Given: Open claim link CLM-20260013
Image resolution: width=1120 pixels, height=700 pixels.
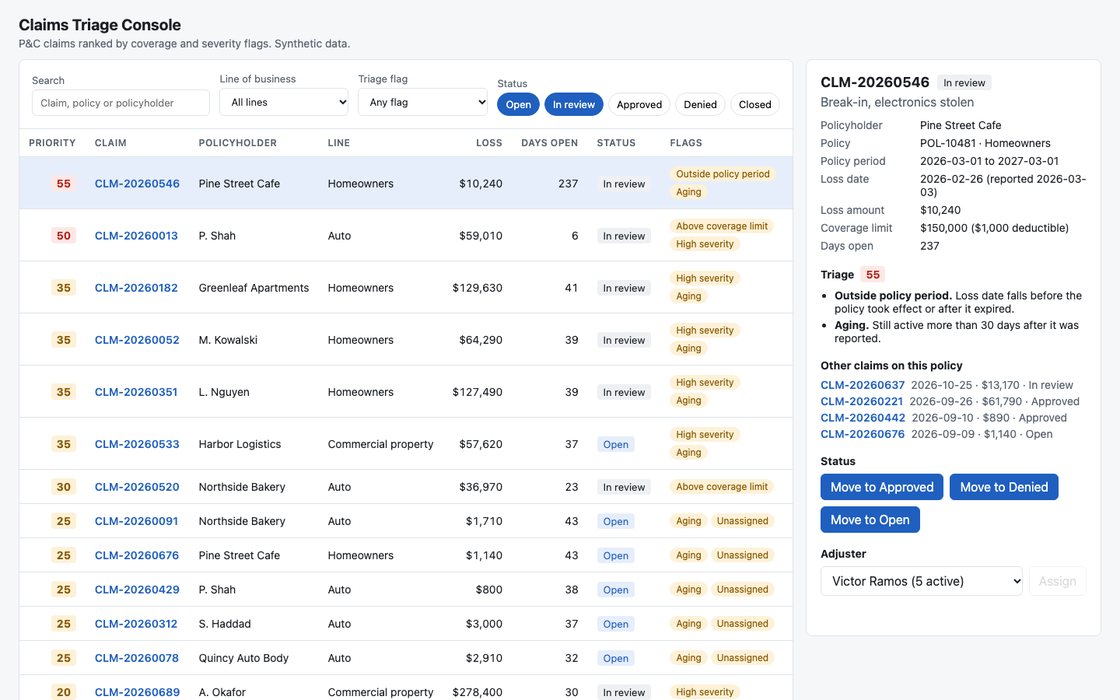Looking at the screenshot, I should (136, 236).
